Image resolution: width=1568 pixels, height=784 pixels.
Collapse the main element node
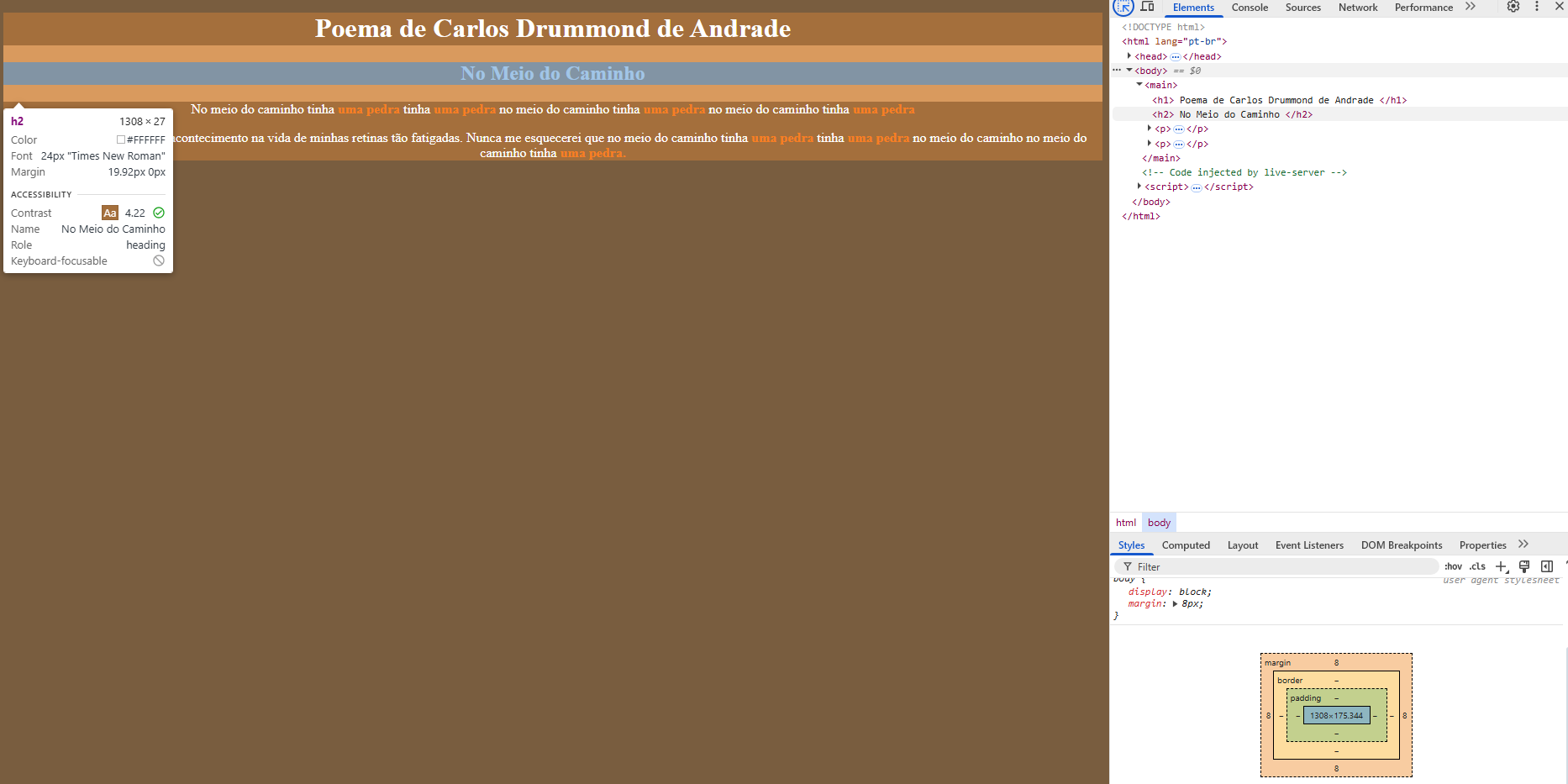pyautogui.click(x=1139, y=85)
